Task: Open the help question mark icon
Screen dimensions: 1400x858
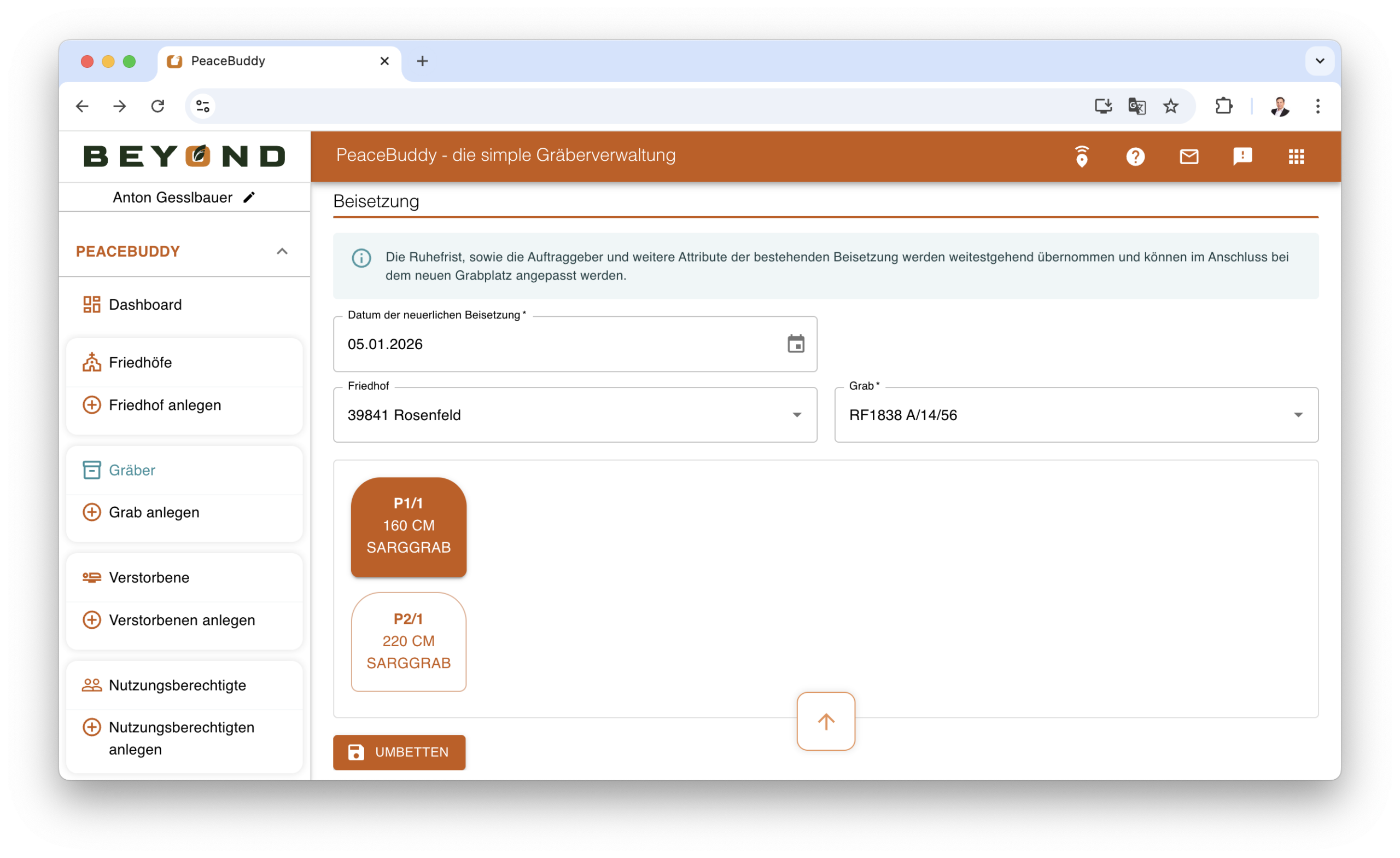Action: pos(1135,156)
